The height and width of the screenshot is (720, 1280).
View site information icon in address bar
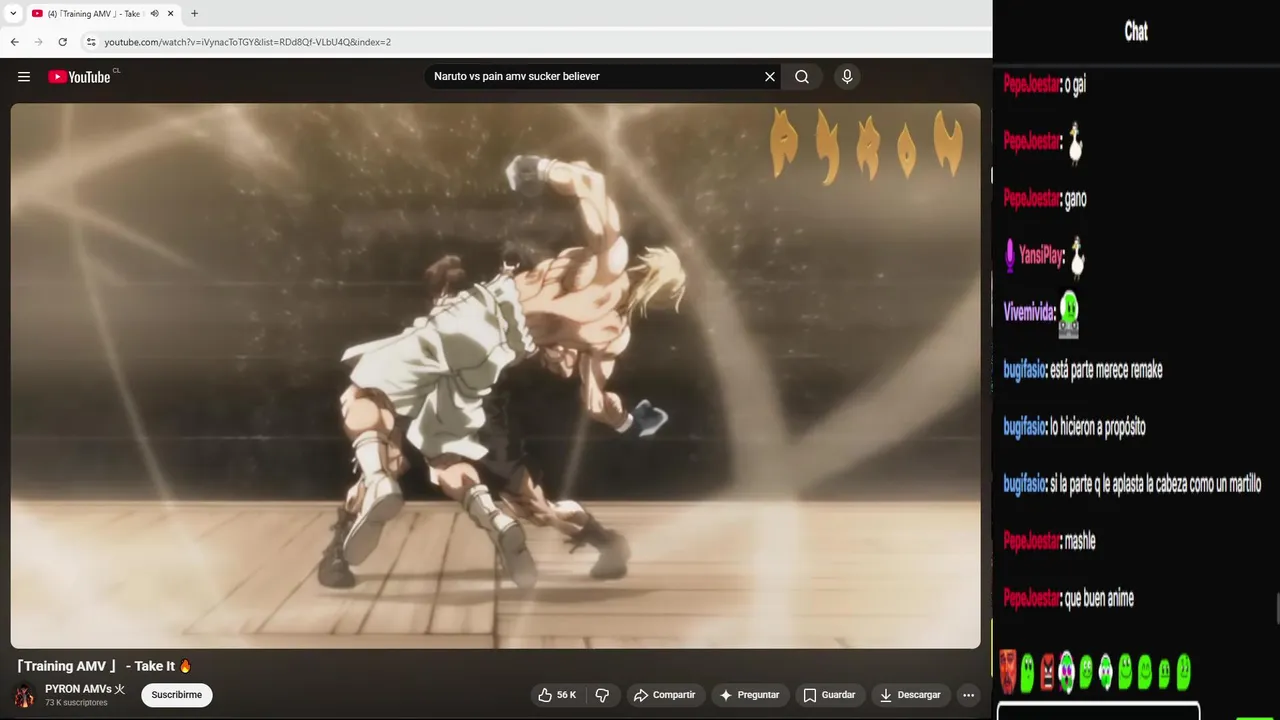(x=91, y=42)
